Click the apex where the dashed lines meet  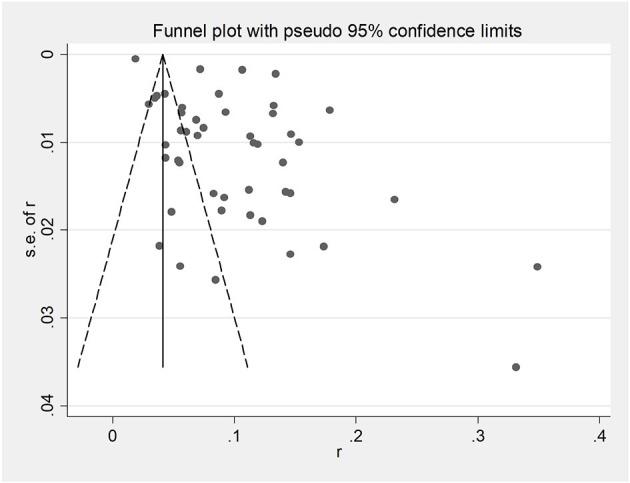click(163, 55)
